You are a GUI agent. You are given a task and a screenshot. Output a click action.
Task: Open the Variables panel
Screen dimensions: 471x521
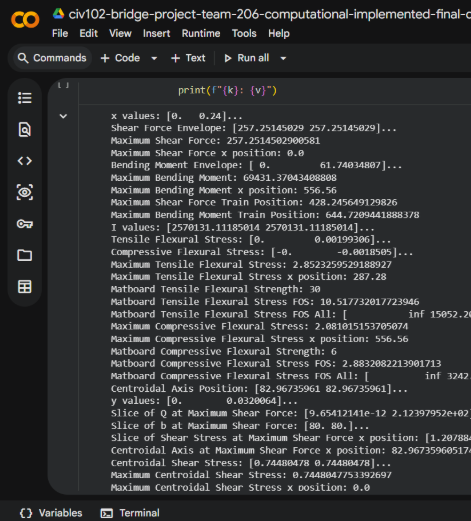(x=51, y=513)
